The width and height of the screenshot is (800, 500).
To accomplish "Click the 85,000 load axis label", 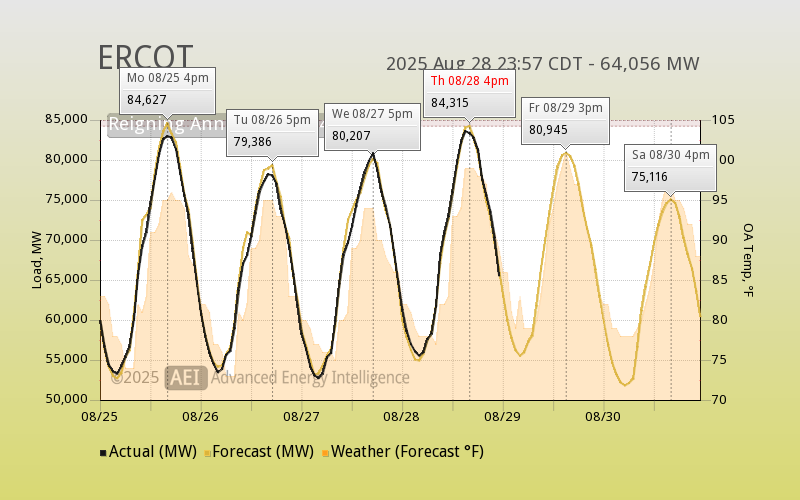I will (66, 119).
